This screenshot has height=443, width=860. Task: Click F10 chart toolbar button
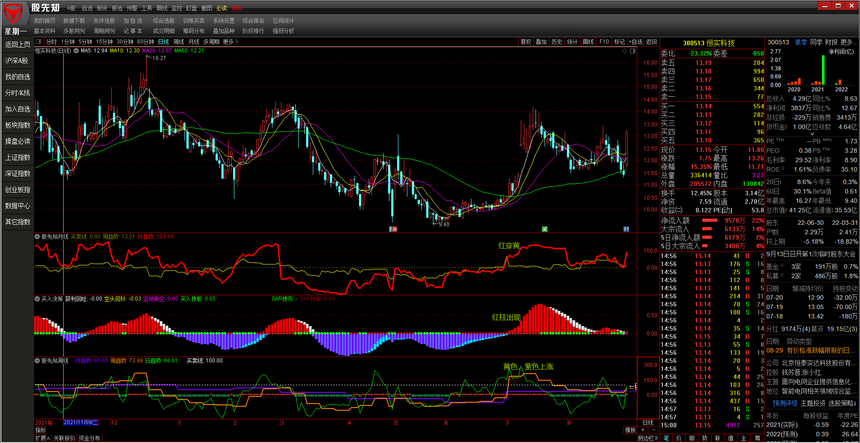604,42
